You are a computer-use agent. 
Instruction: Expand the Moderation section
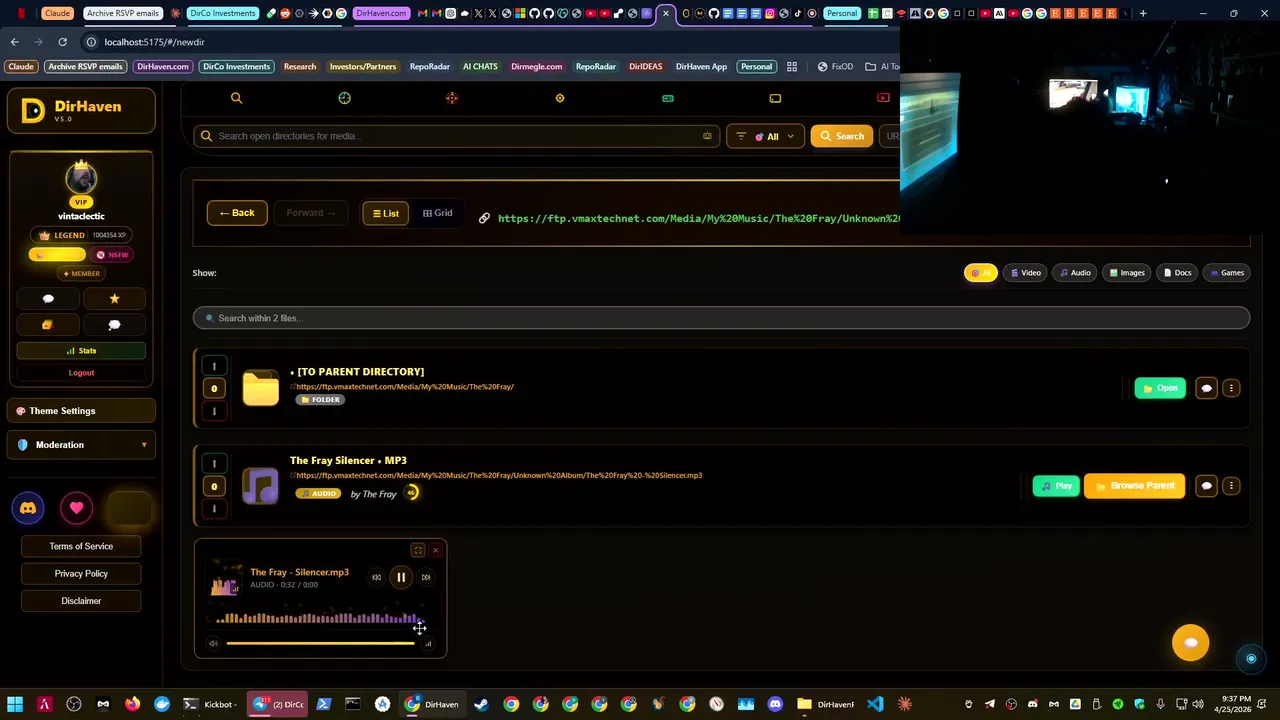point(82,445)
